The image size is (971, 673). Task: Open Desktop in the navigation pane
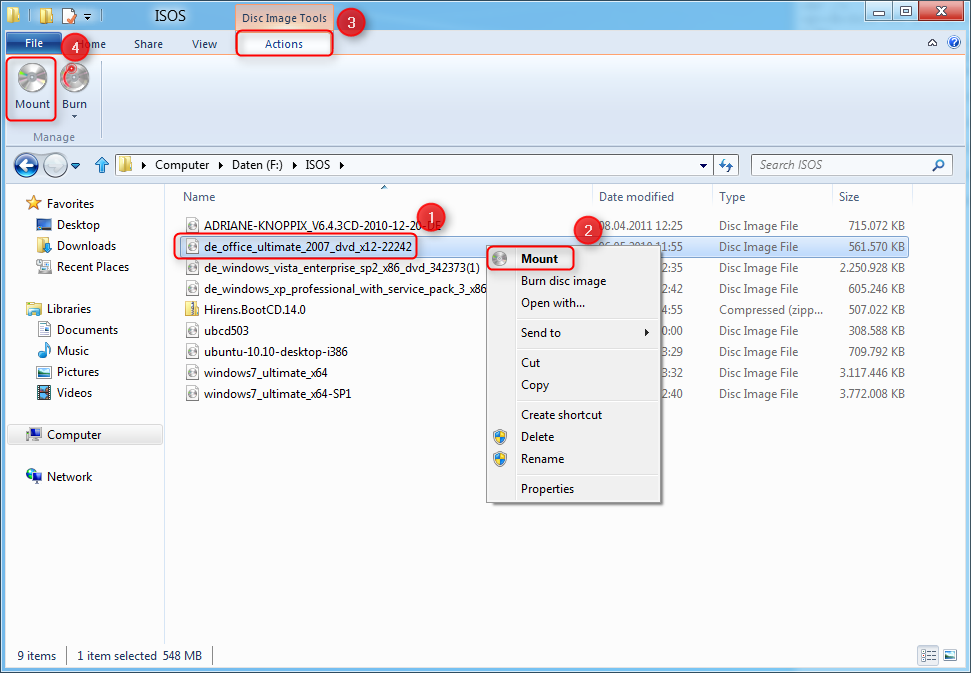click(x=68, y=225)
